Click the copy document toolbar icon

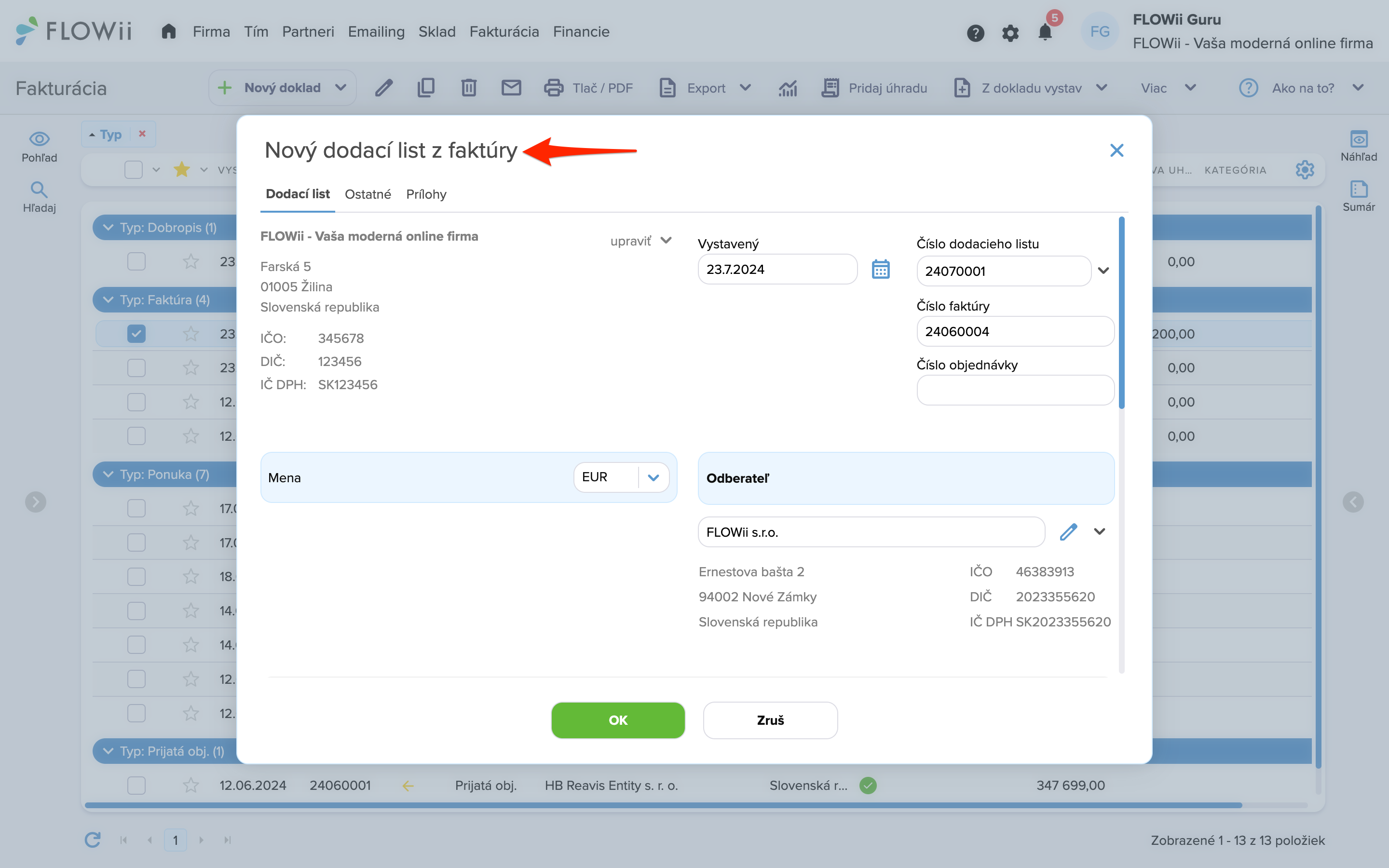[x=426, y=88]
